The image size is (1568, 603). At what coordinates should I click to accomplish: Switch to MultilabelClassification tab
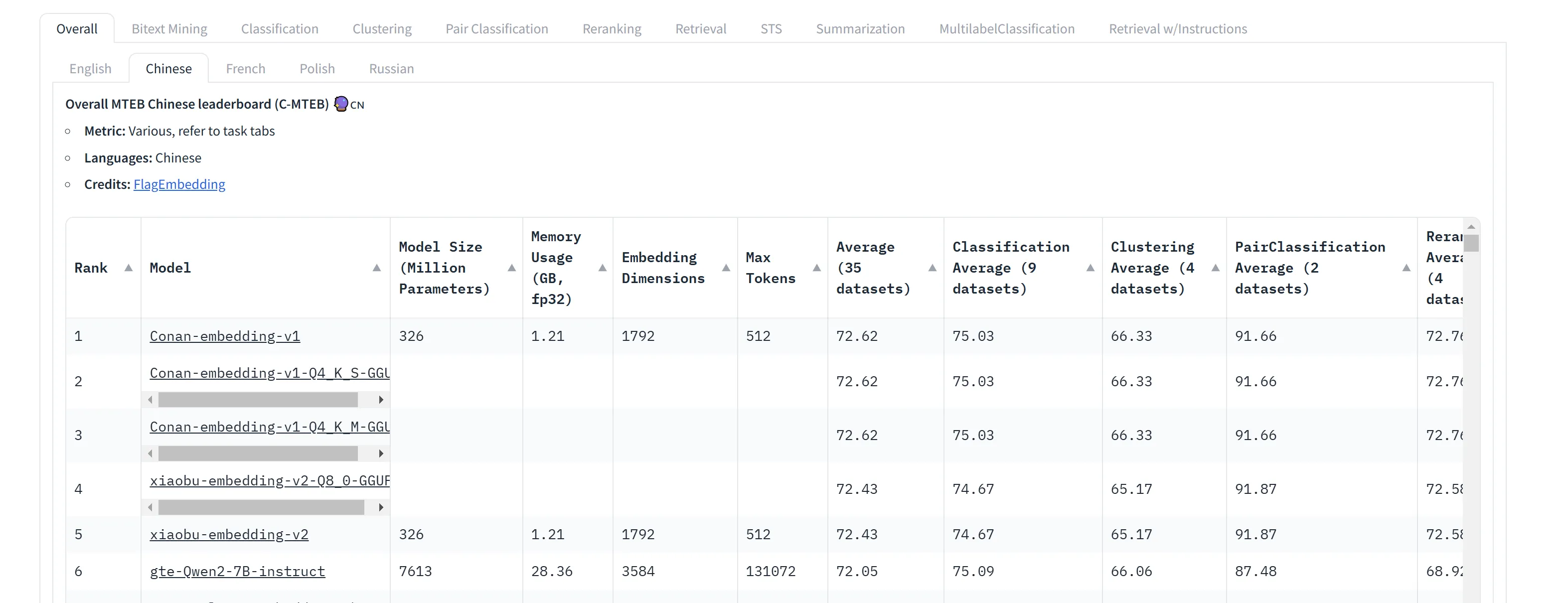1007,28
